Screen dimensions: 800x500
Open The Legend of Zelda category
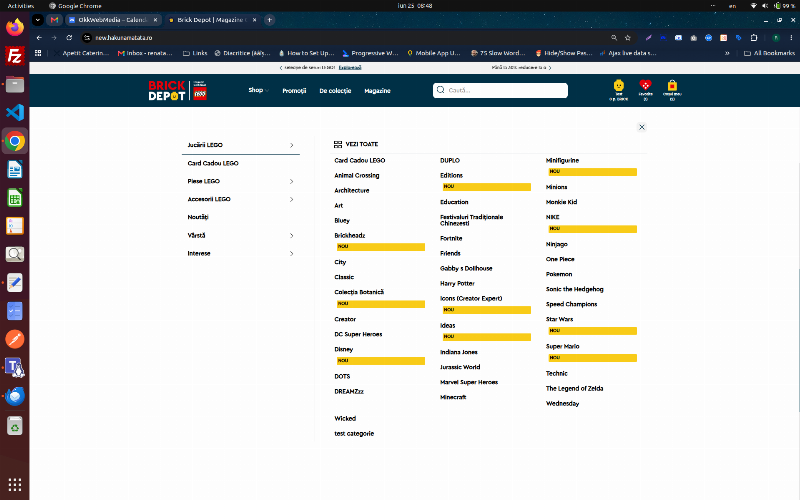pos(574,389)
